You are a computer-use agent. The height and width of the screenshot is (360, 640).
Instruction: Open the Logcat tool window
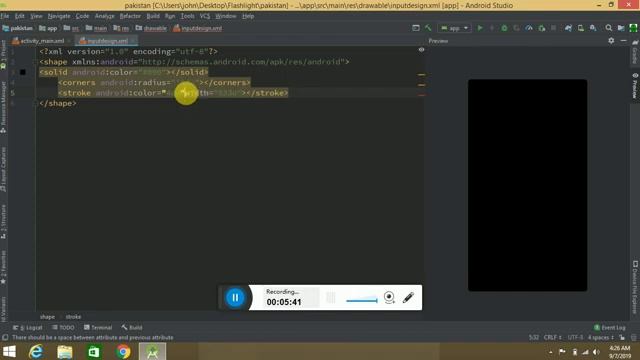pyautogui.click(x=28, y=327)
